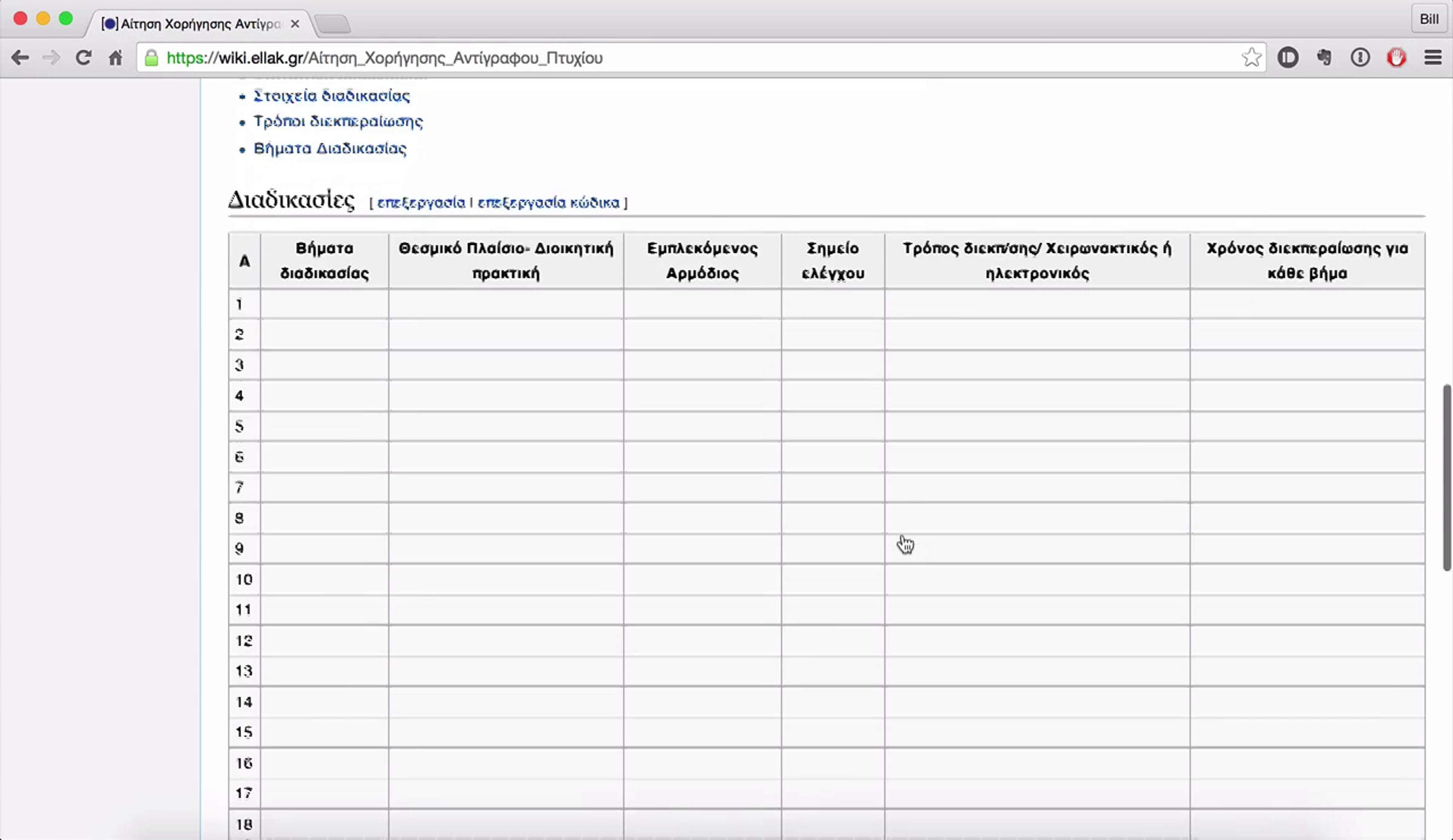The height and width of the screenshot is (840, 1453).
Task: Click the Θεσμικό Πλαίσιο- Διοικητική πρακτική header
Action: point(506,261)
